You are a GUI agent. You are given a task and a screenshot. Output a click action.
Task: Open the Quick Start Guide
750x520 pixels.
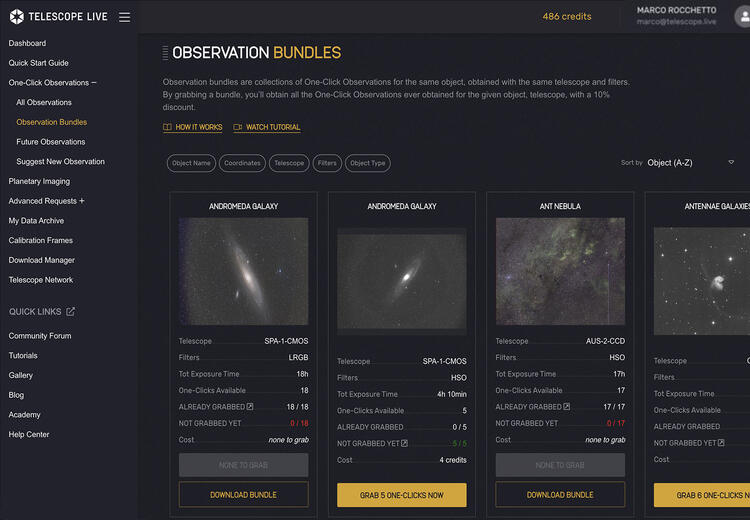38,63
